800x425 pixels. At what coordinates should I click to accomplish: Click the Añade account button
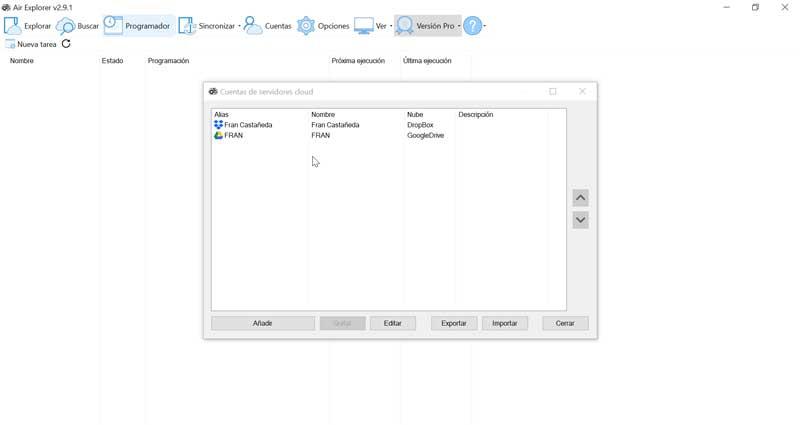[x=263, y=323]
